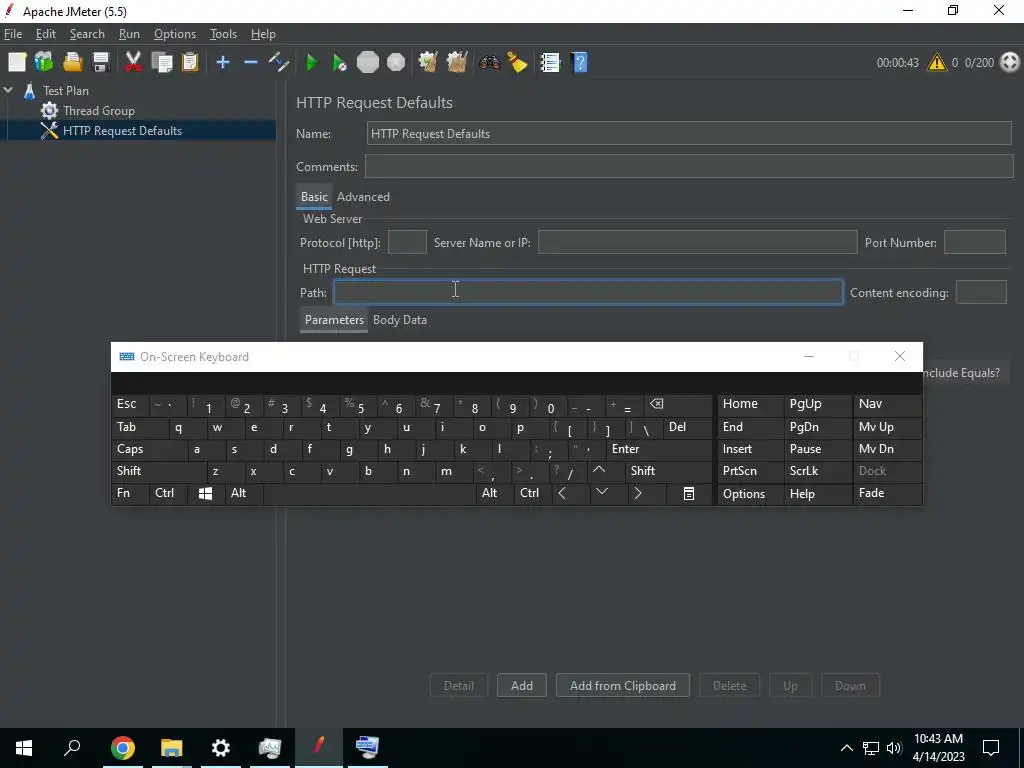Click the New test plan icon

[17, 63]
